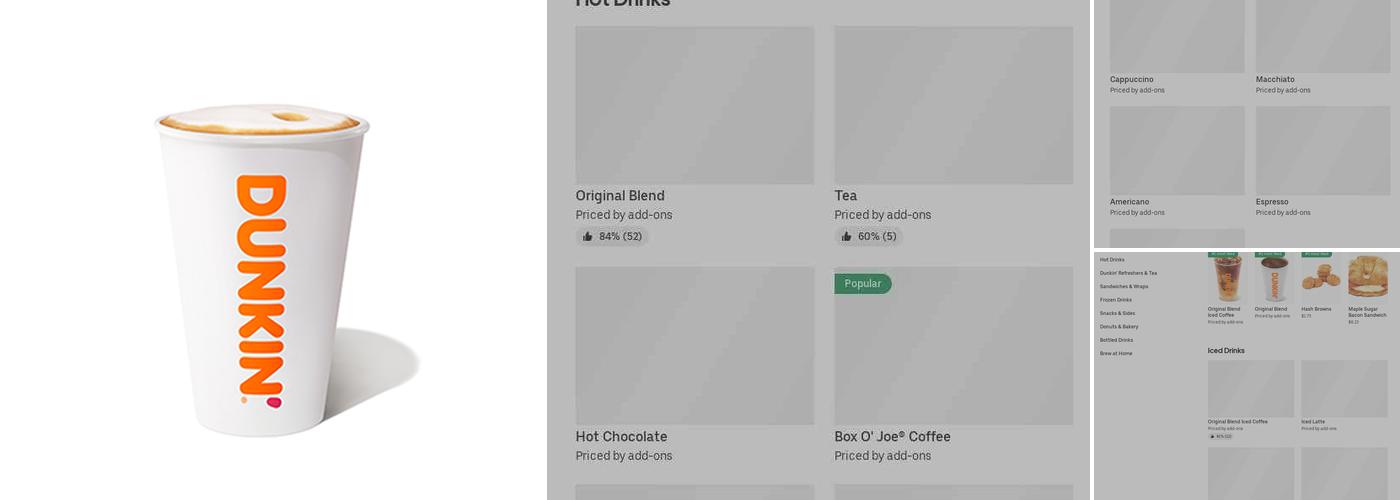Click the thumbs-up icon under Tea

click(847, 237)
